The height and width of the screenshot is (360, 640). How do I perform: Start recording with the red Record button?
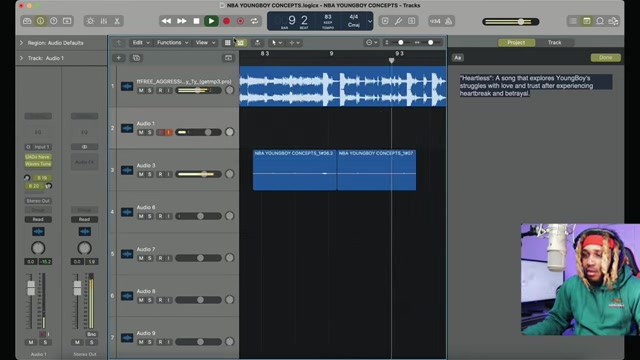(x=226, y=21)
